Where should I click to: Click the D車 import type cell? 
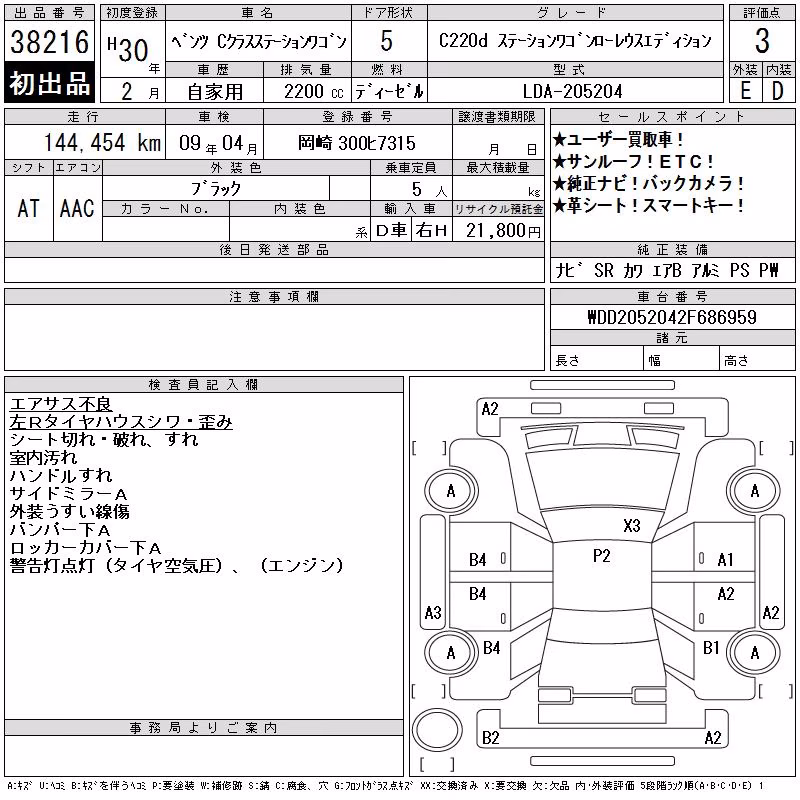[x=391, y=231]
